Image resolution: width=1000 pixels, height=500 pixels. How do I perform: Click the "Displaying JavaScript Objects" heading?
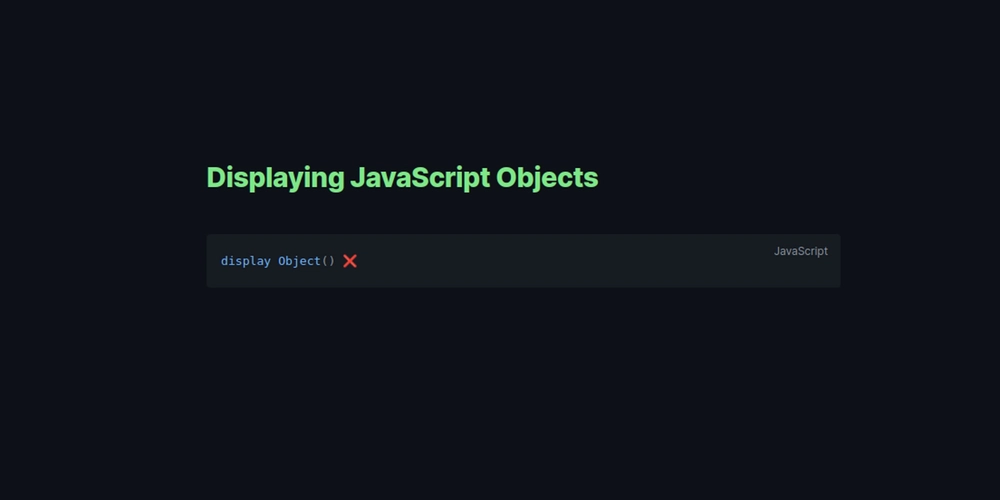(402, 178)
